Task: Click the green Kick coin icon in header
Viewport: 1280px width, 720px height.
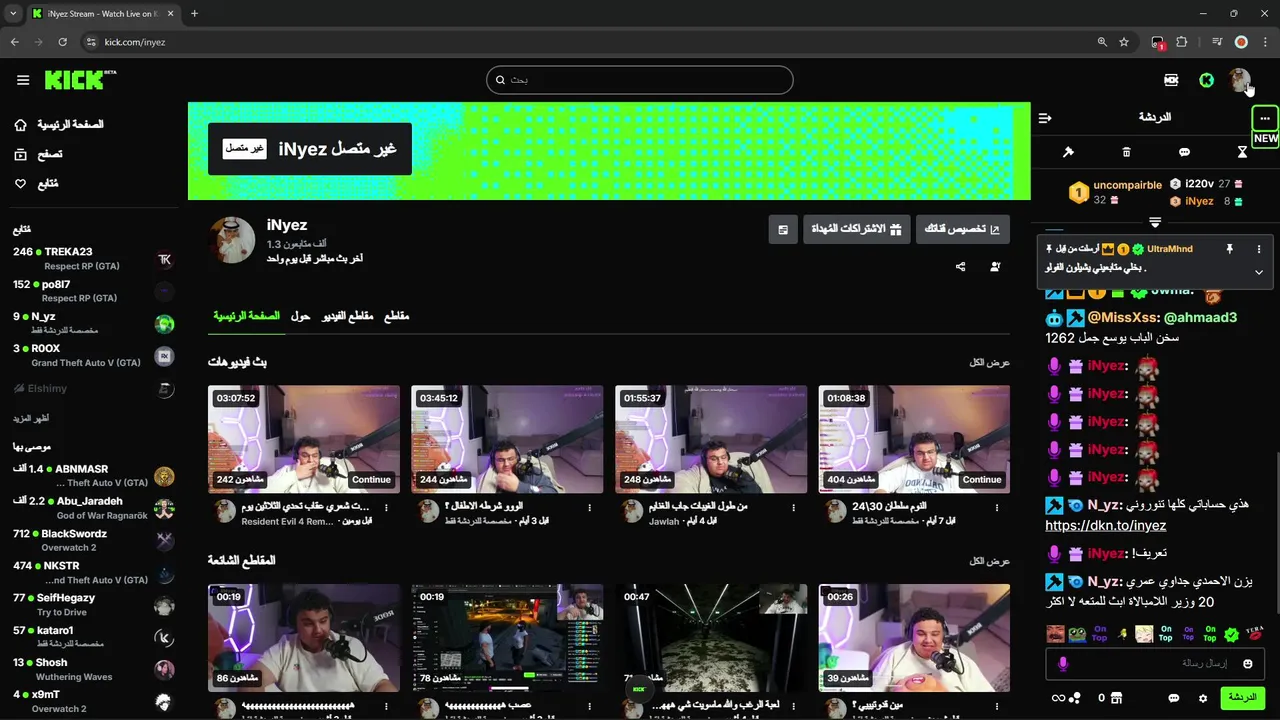Action: pos(1207,80)
